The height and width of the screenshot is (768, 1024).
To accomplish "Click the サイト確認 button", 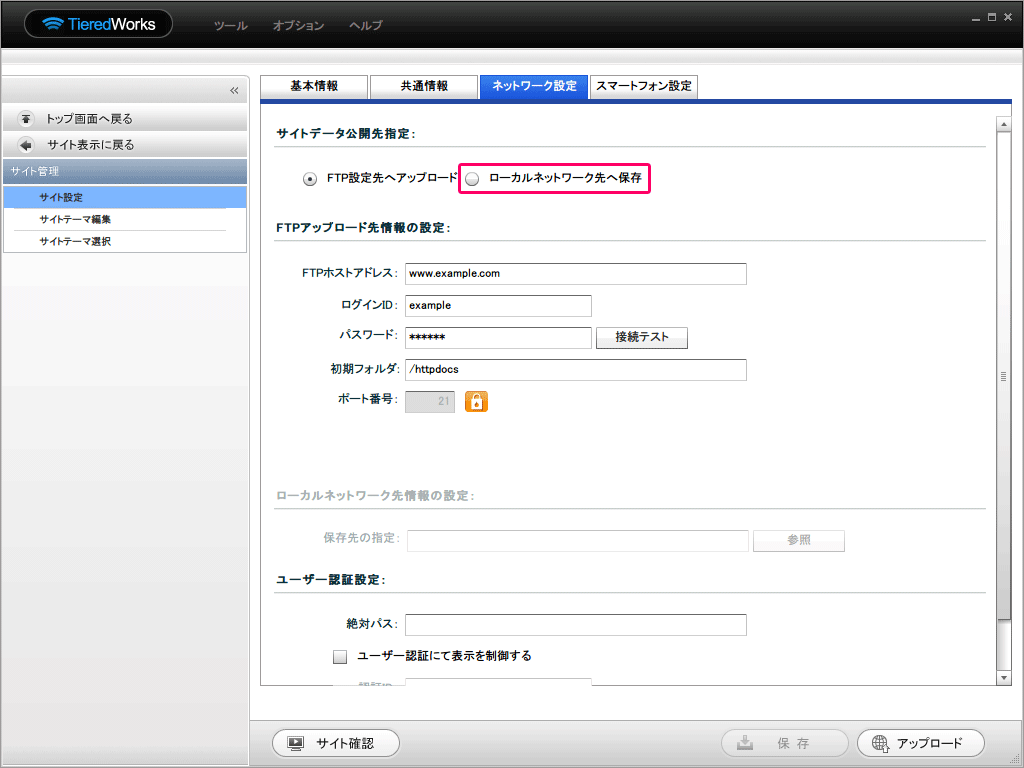I will coord(336,743).
